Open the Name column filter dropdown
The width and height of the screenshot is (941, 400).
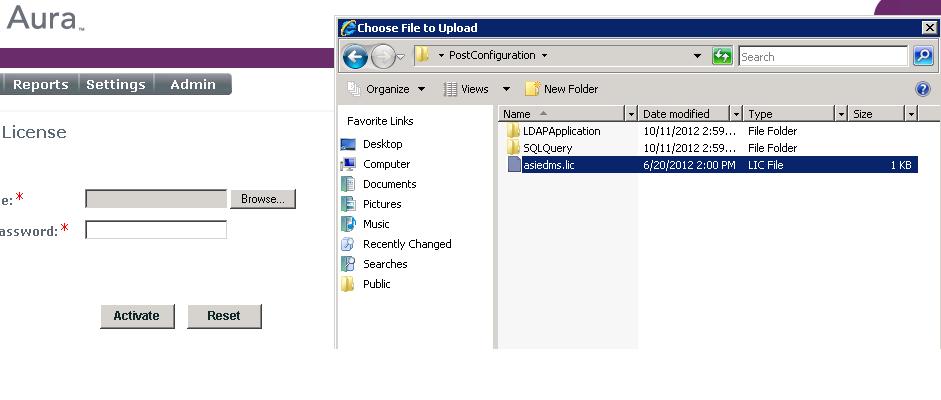[x=630, y=114]
